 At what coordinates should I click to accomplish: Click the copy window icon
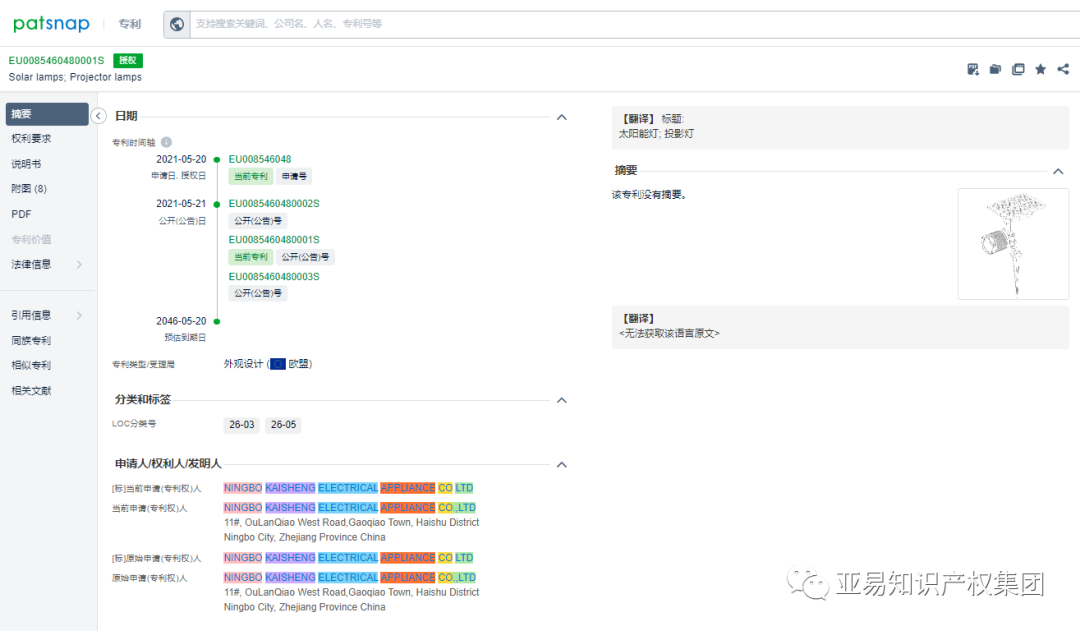coord(1018,69)
